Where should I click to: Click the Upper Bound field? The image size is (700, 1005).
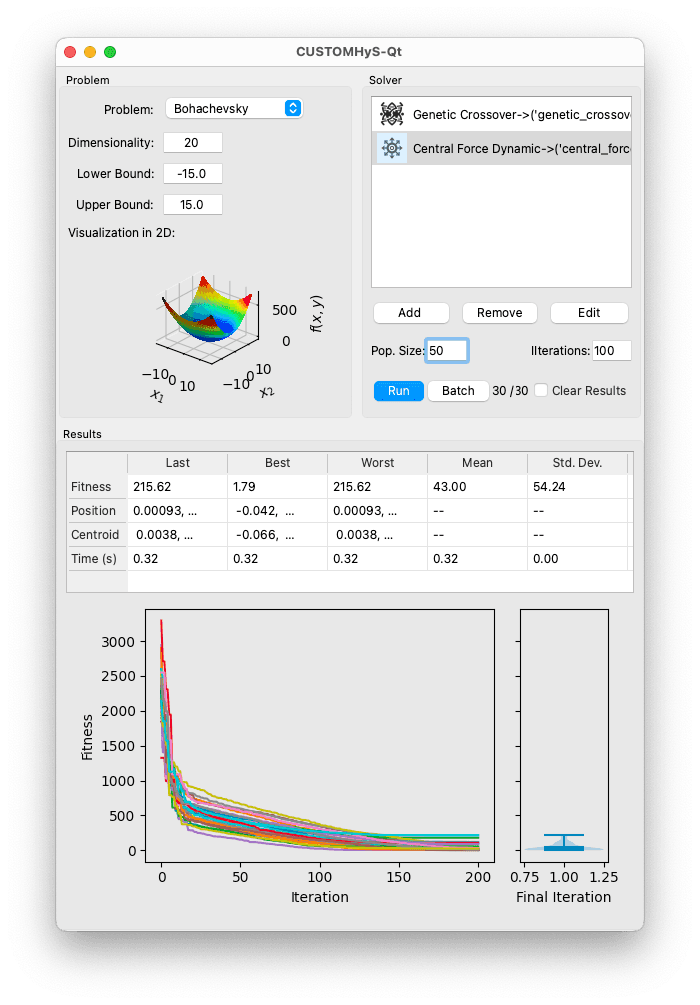[x=192, y=204]
